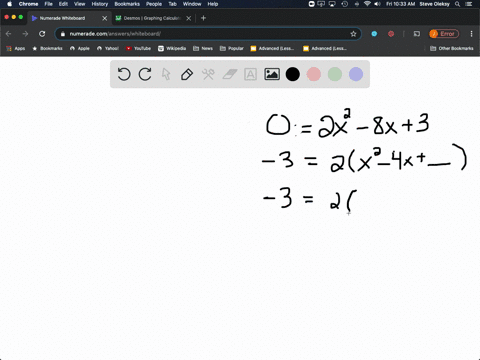Open the Wikipedia bookmark
Viewport: 480px width, 360px height.
point(172,48)
